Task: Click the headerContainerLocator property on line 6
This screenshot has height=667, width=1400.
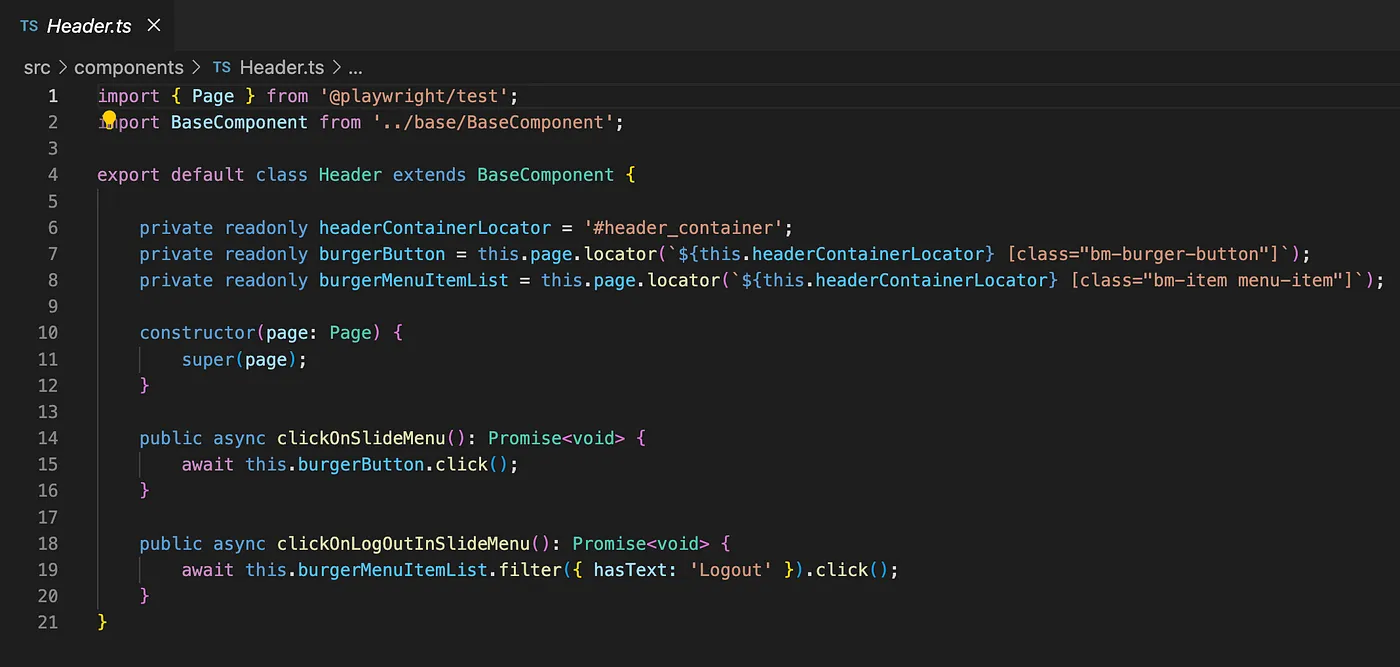Action: 434,227
